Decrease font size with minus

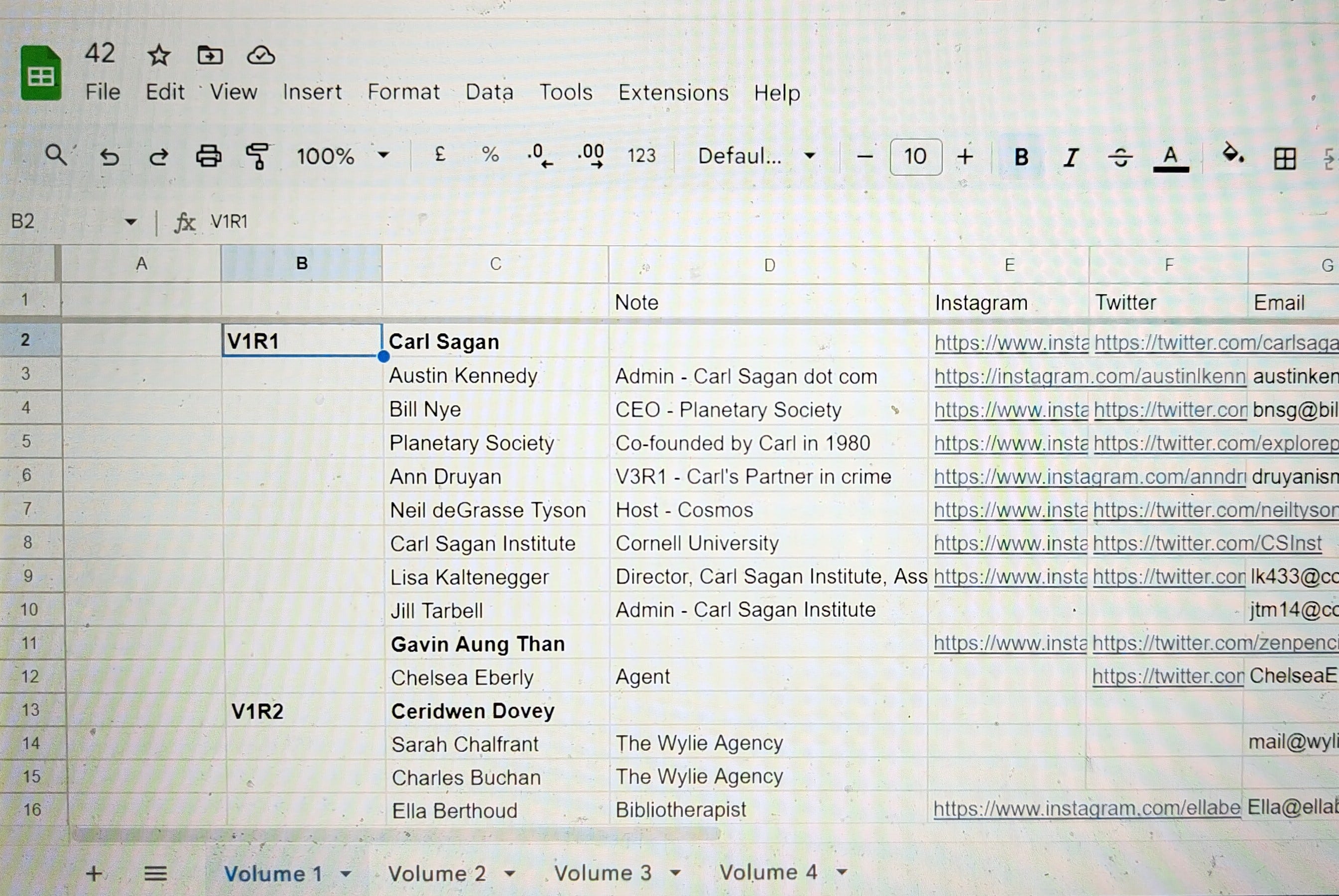864,156
